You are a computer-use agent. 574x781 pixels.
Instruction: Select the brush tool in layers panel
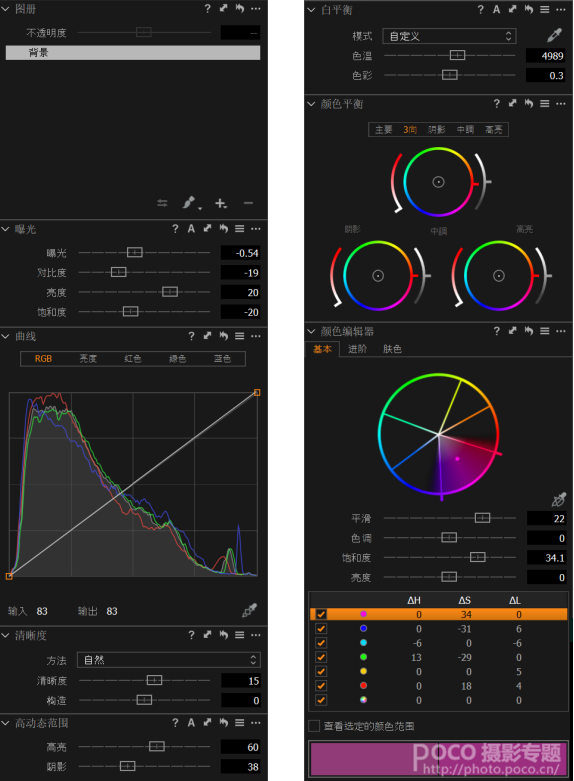189,203
